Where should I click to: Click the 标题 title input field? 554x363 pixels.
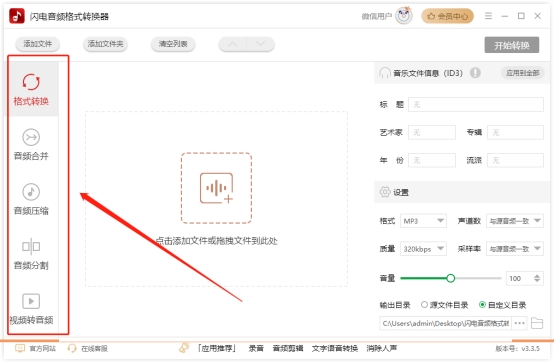pos(476,105)
